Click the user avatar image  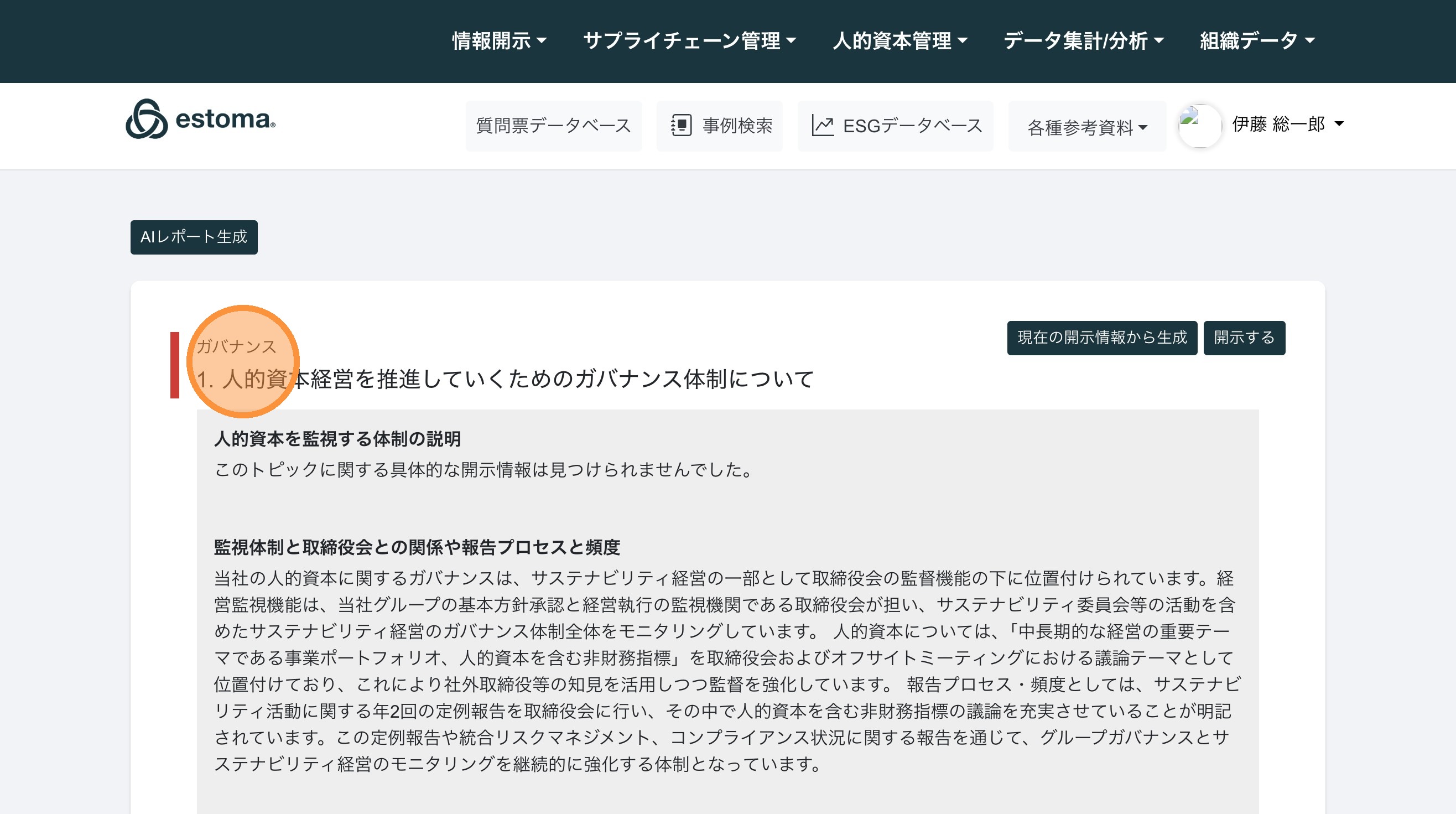(1199, 126)
